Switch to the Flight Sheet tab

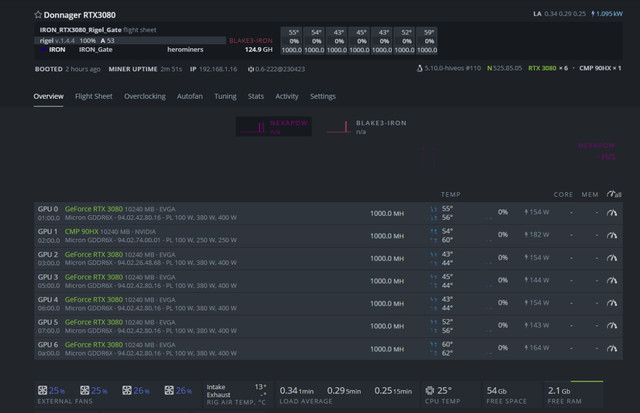(93, 96)
